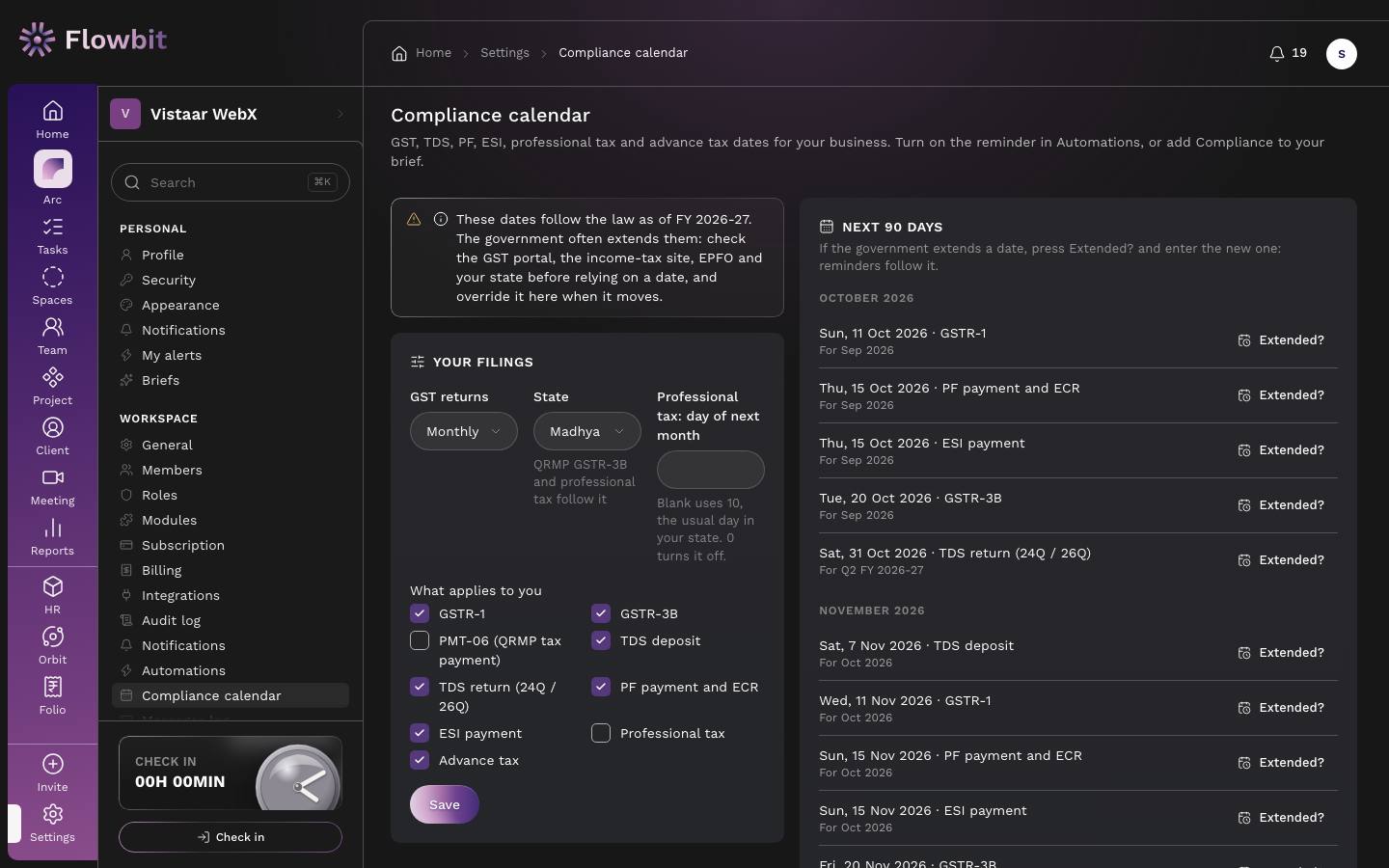The width and height of the screenshot is (1389, 868).
Task: Click the Professional tax day input field
Action: [x=711, y=470]
